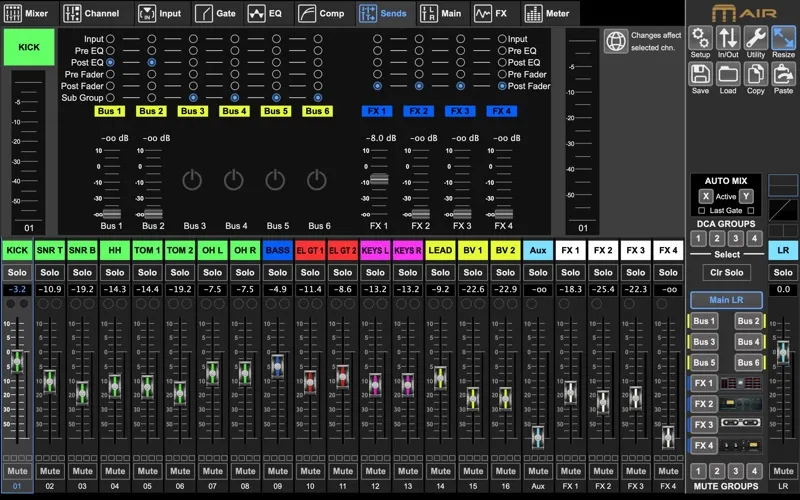Mute the SNR T channel
This screenshot has height=500, width=800.
coord(49,471)
